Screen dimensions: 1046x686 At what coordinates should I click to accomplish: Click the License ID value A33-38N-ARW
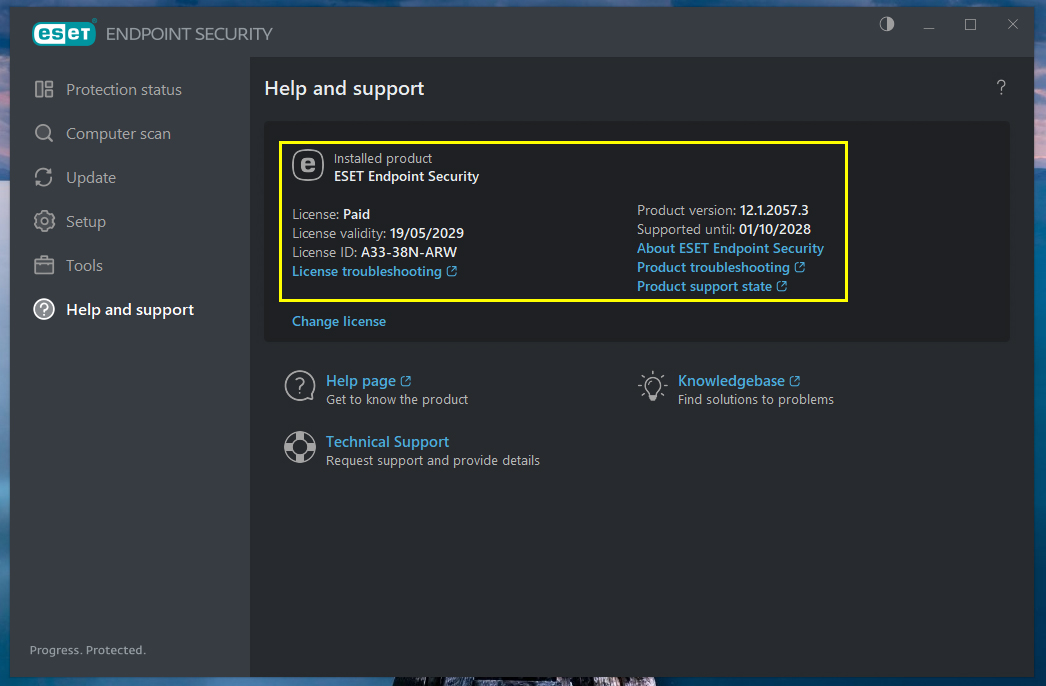pyautogui.click(x=409, y=252)
